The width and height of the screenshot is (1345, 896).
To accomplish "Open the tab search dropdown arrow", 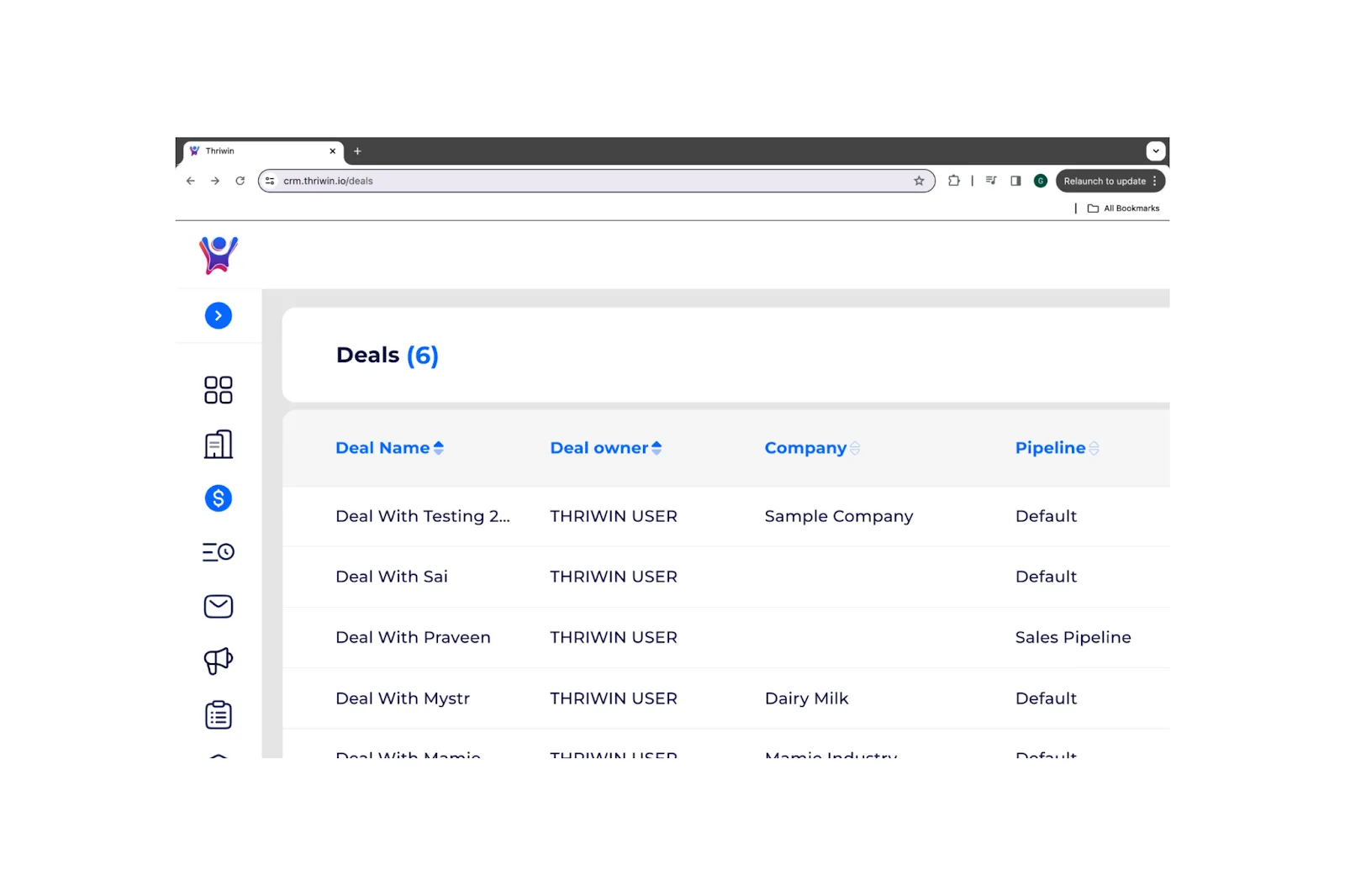I will click(x=1156, y=151).
